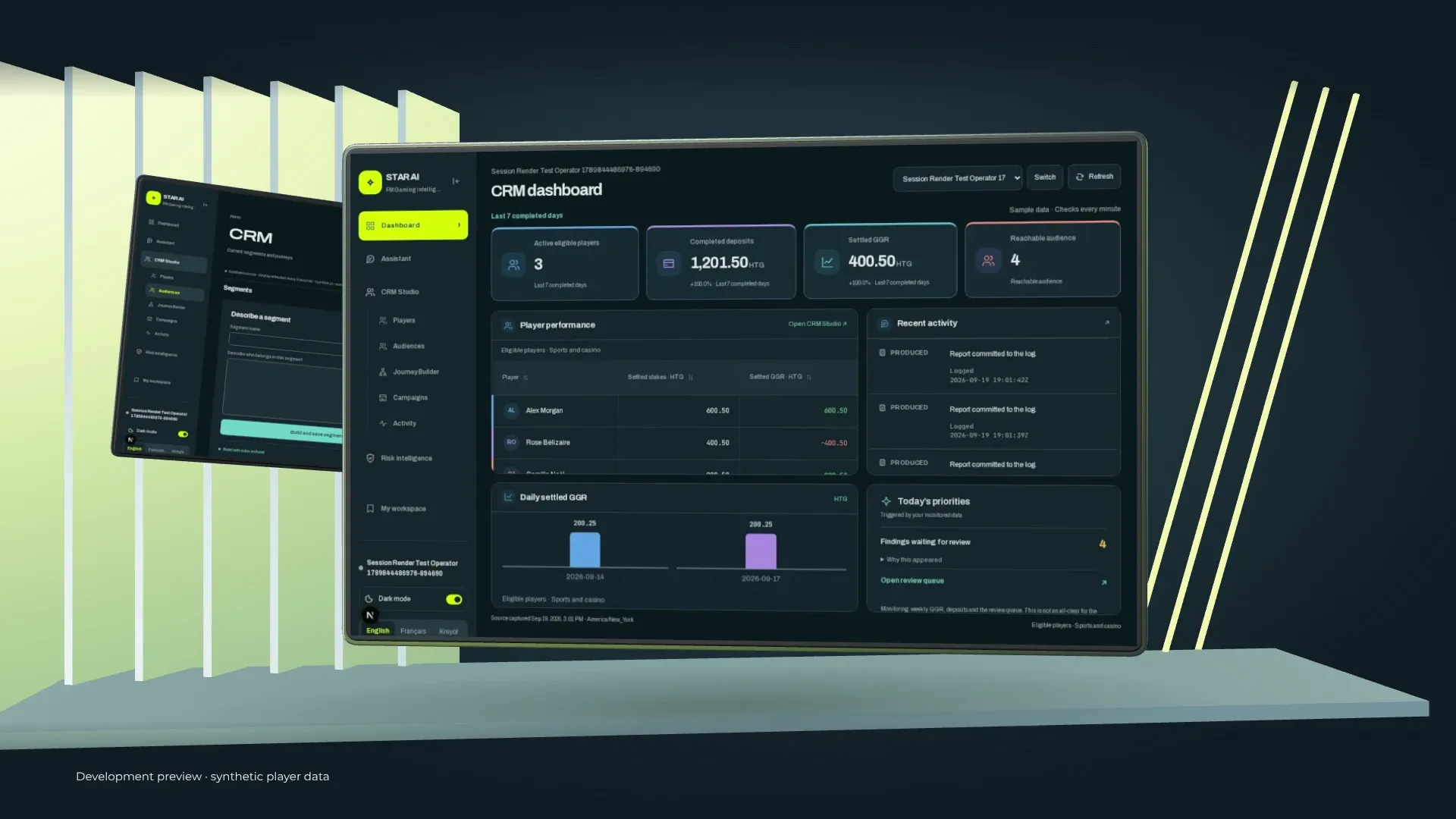Open the Session Render Test Operator dropdown
1456x819 pixels.
(x=958, y=178)
